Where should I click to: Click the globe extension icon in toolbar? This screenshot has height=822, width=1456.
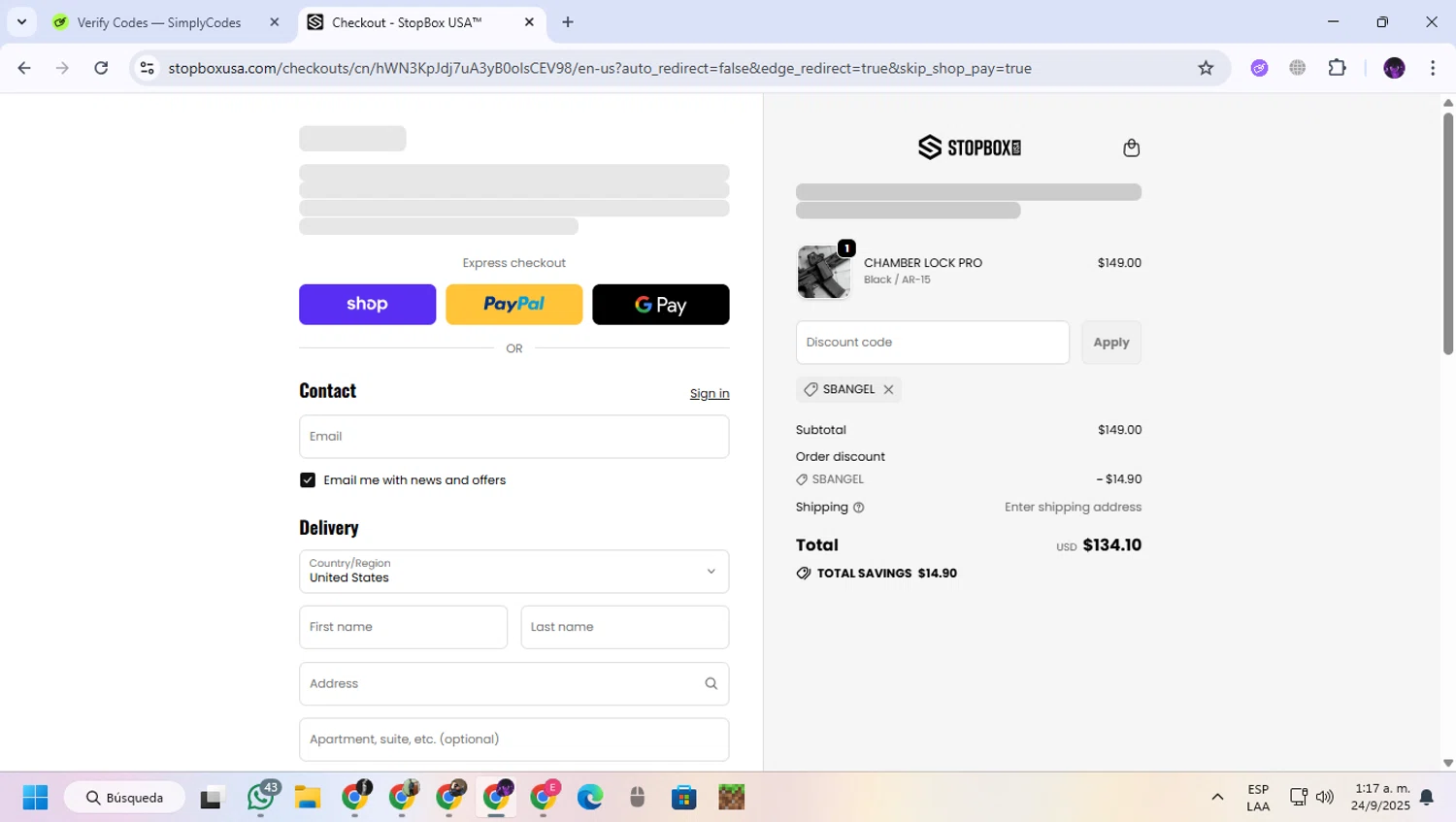[1298, 68]
